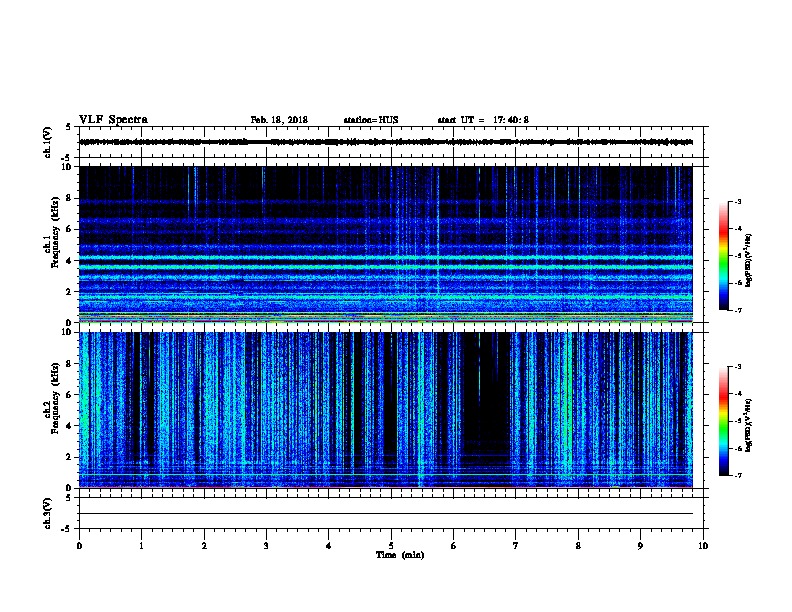
Task: Click the "5" tick on the ch.1(V) axis
Action: [69, 127]
